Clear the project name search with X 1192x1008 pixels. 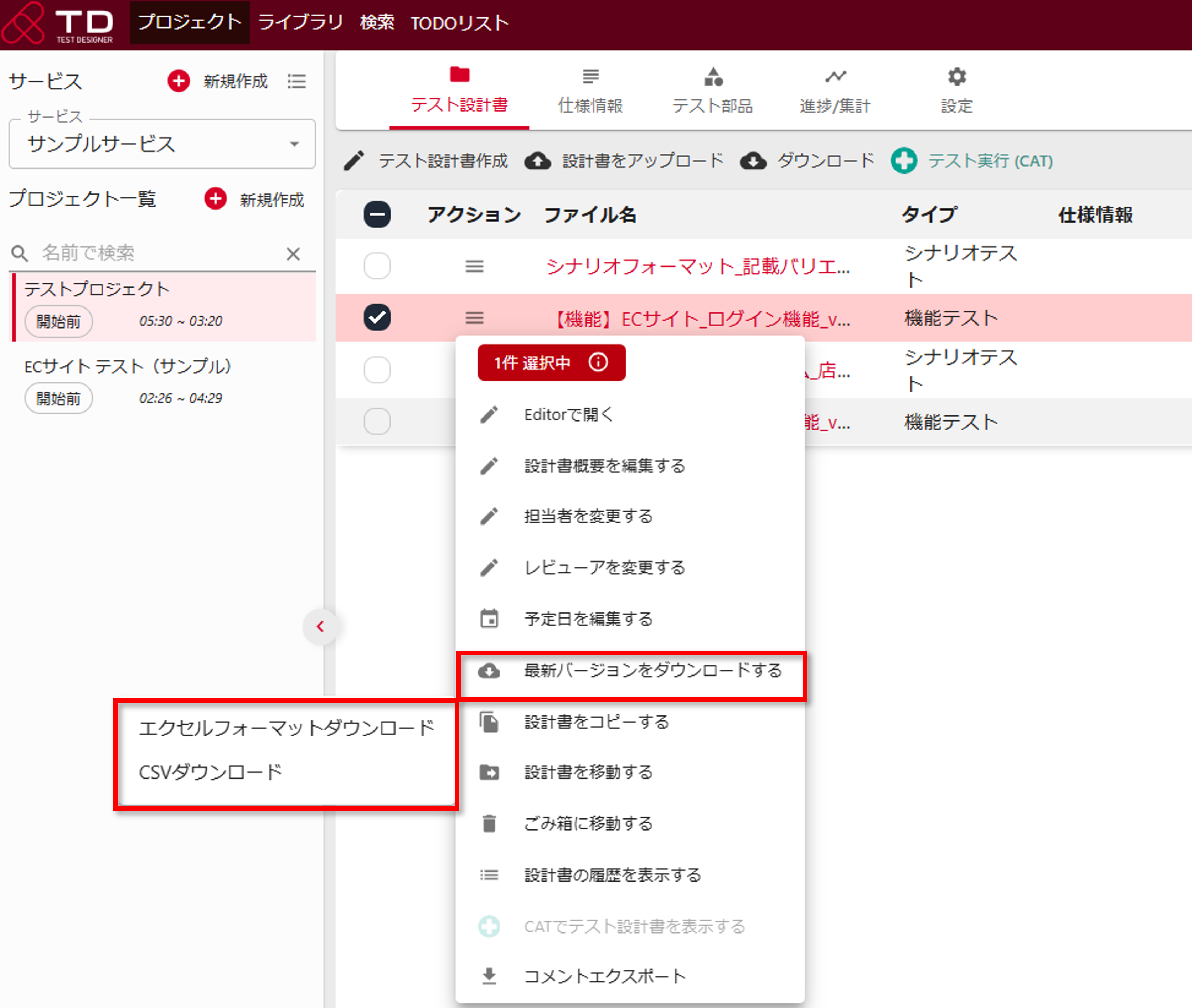click(293, 254)
